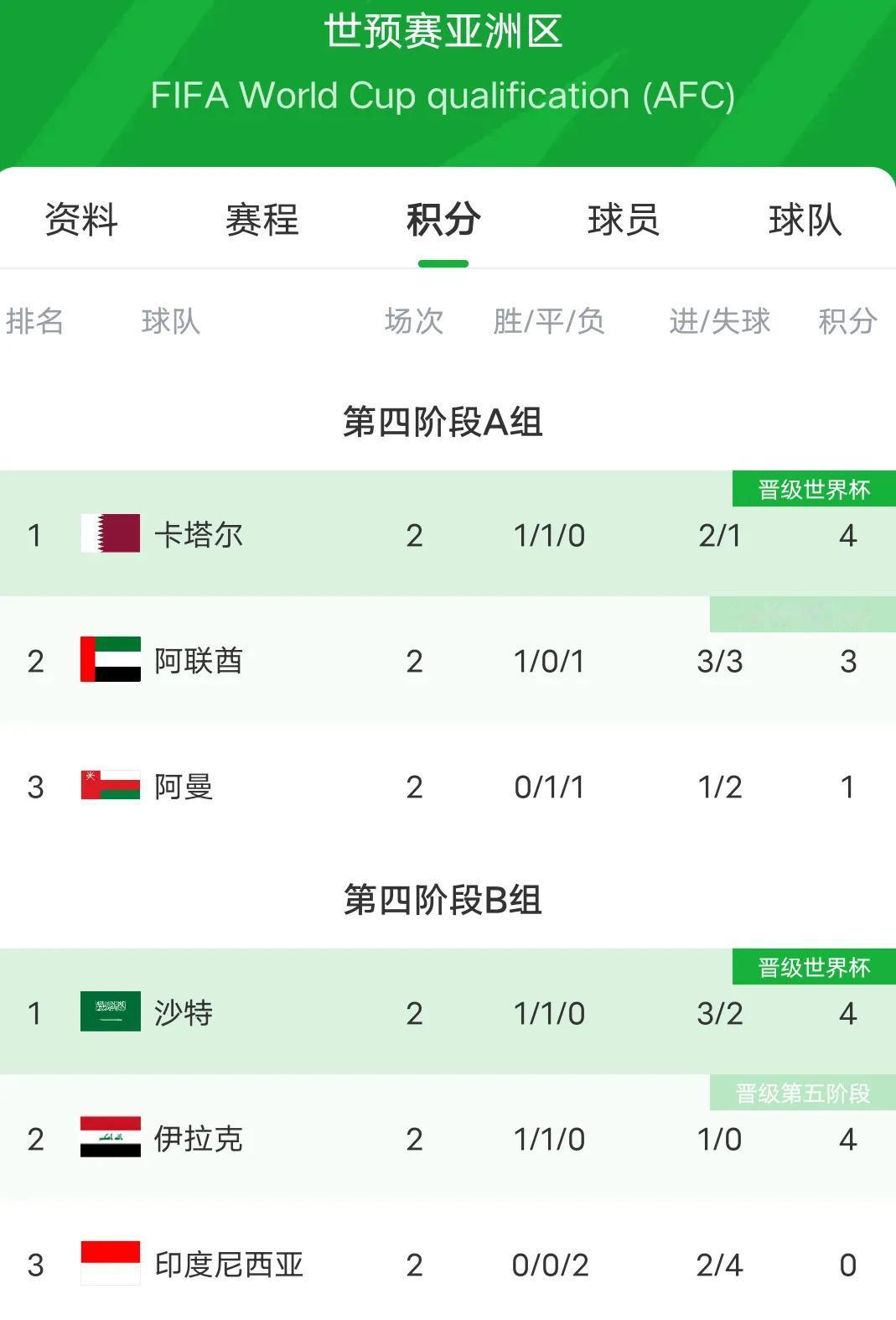Viewport: 896px width, 1320px height.
Task: Open team 印度尼西亚 page
Action: (x=229, y=1265)
